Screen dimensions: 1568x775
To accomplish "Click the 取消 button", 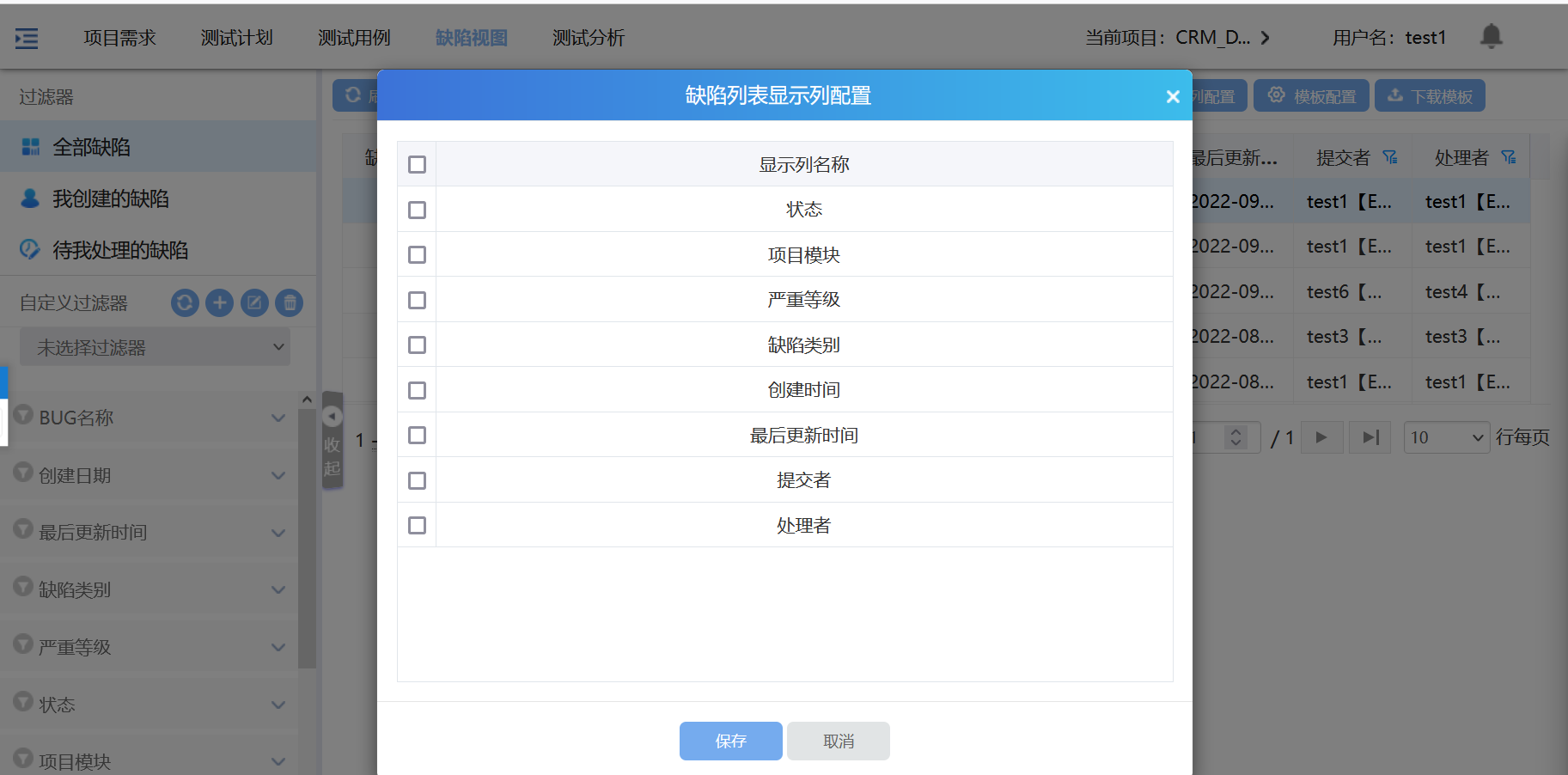I will [x=838, y=741].
